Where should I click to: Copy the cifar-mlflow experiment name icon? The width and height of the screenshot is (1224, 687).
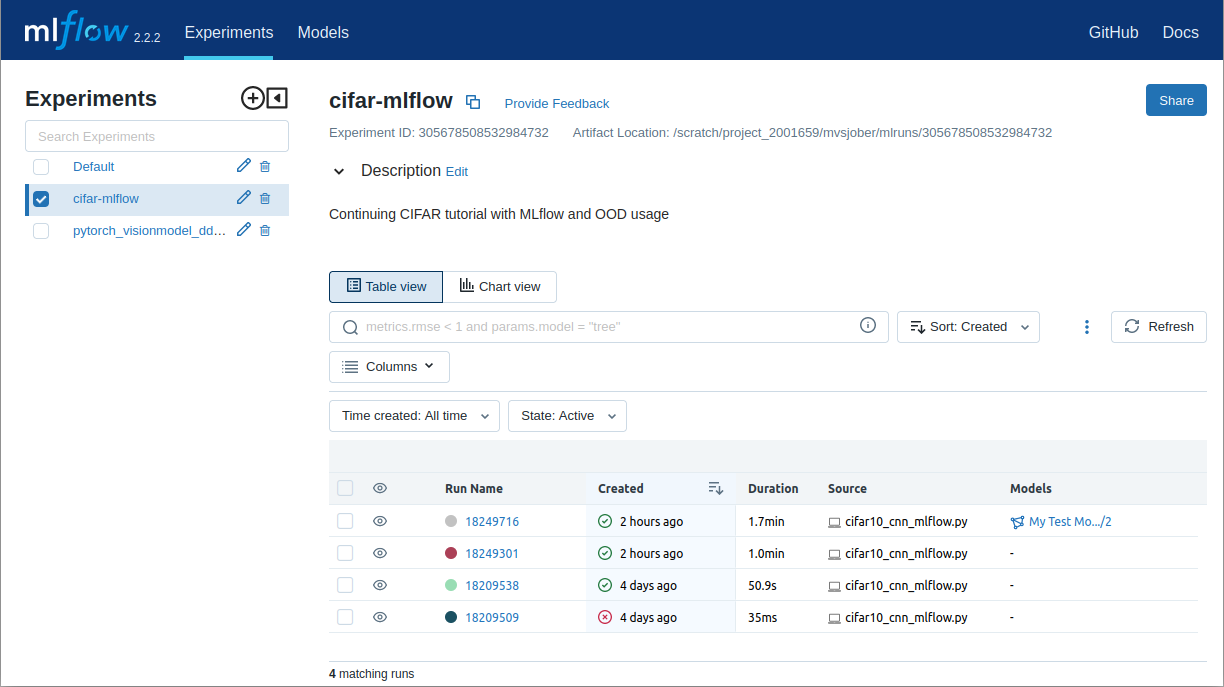click(473, 101)
